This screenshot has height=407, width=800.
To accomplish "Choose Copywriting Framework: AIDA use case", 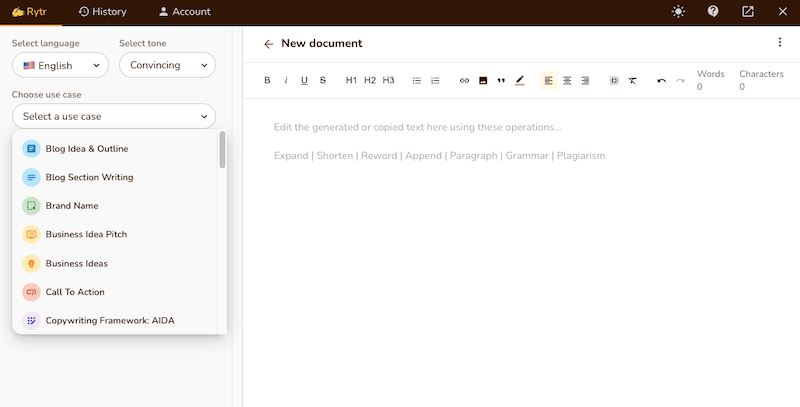I will [115, 321].
